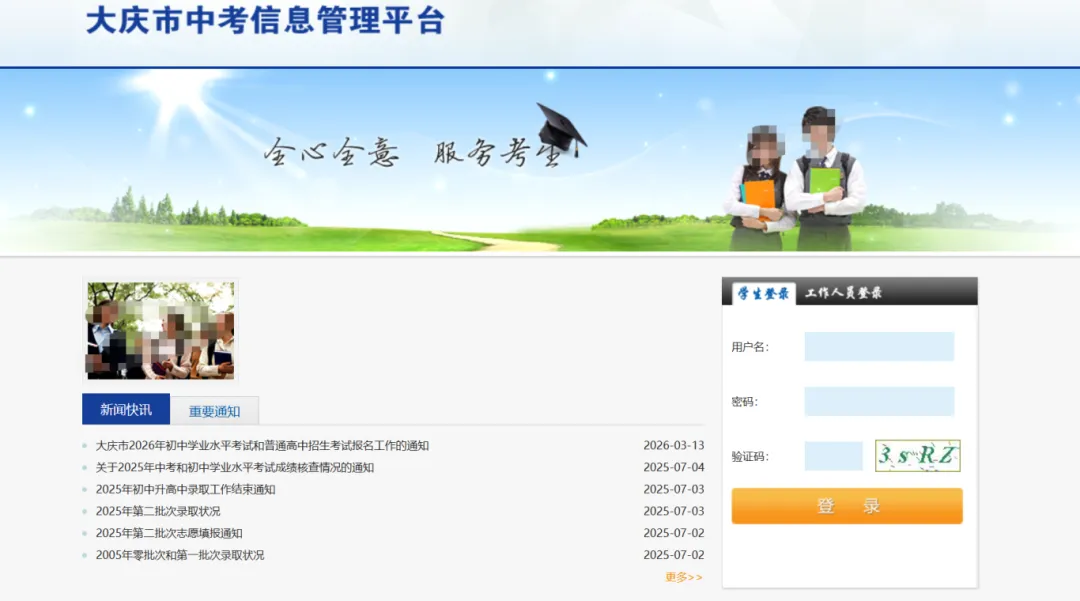
Task: Select the 重要通知 tab
Action: [214, 411]
